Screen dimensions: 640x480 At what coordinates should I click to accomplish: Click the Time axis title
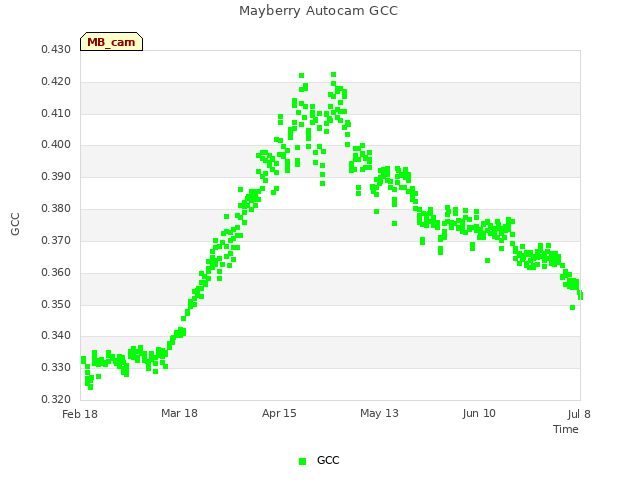tap(566, 429)
